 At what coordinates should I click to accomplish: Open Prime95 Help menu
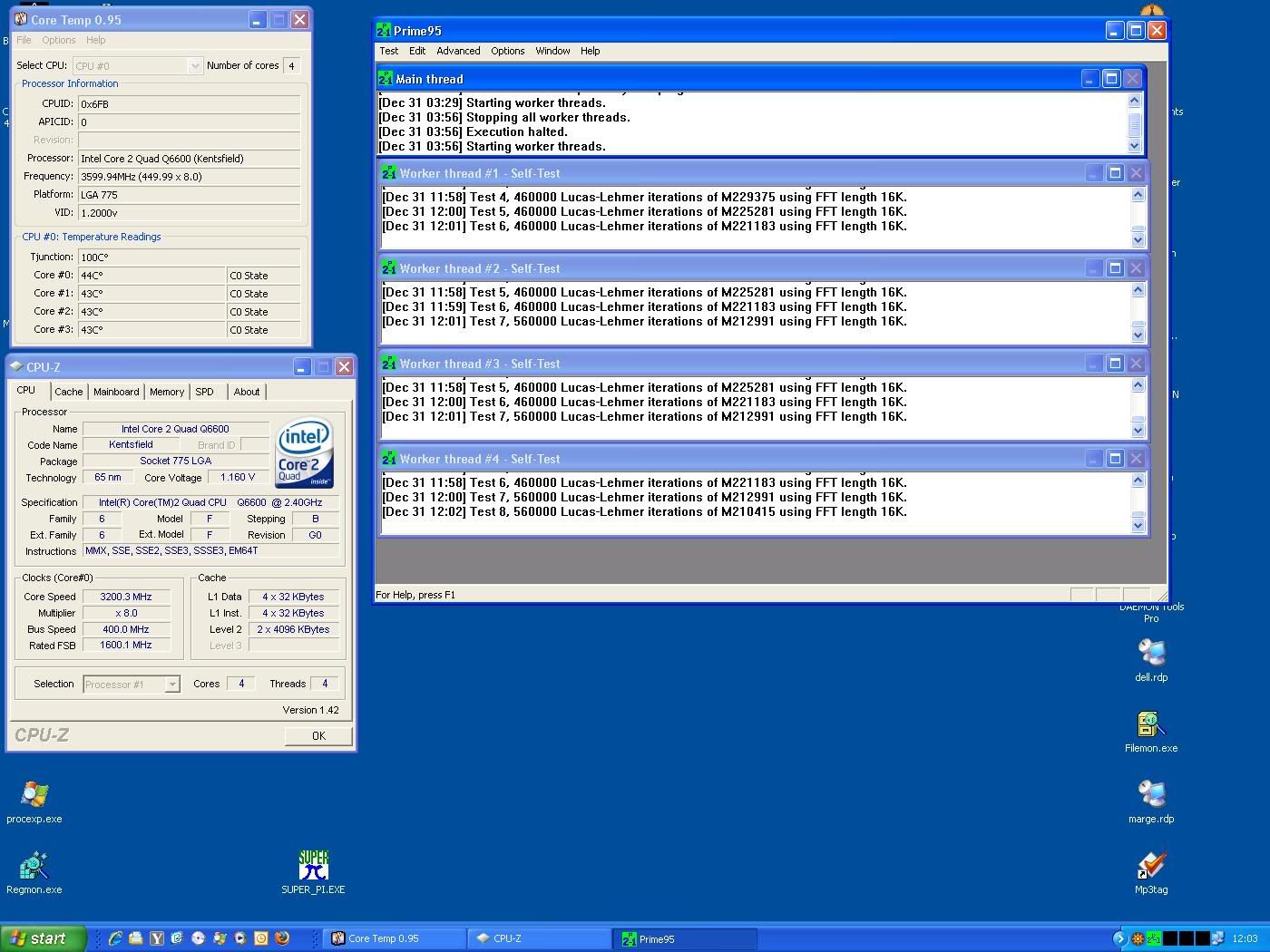tap(591, 51)
